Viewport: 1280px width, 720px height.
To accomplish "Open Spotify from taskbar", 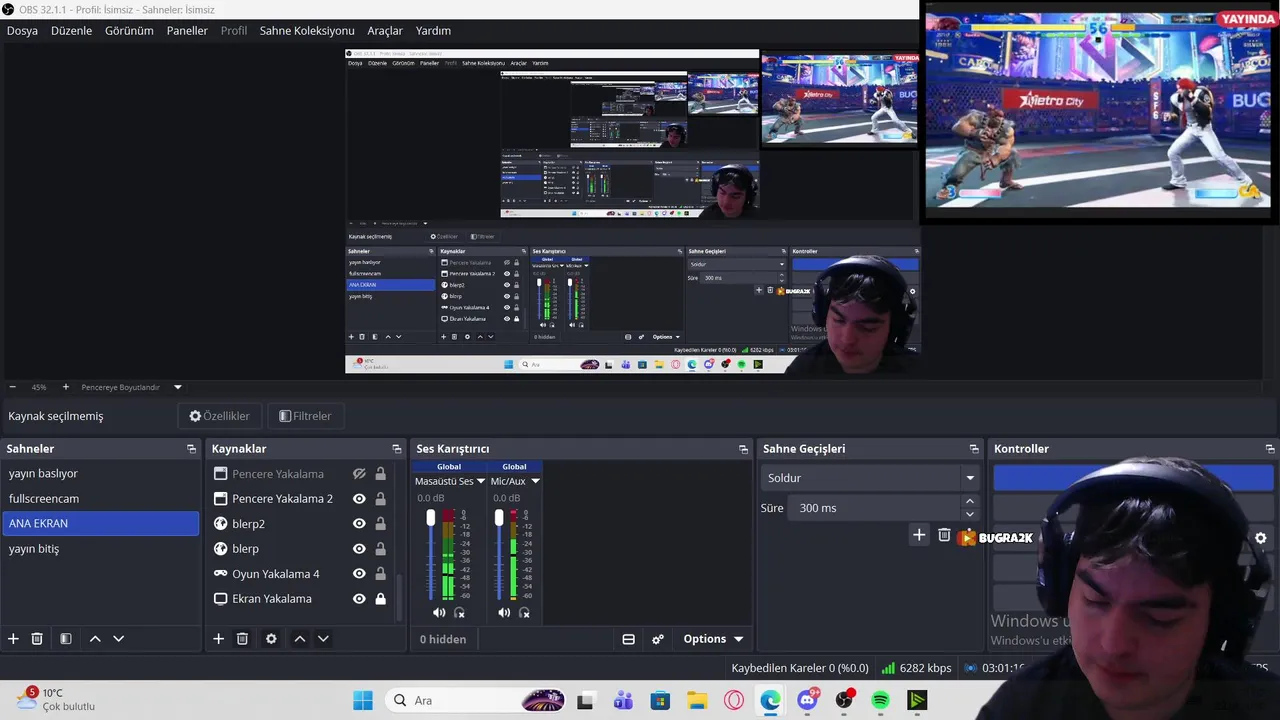I will (x=880, y=700).
